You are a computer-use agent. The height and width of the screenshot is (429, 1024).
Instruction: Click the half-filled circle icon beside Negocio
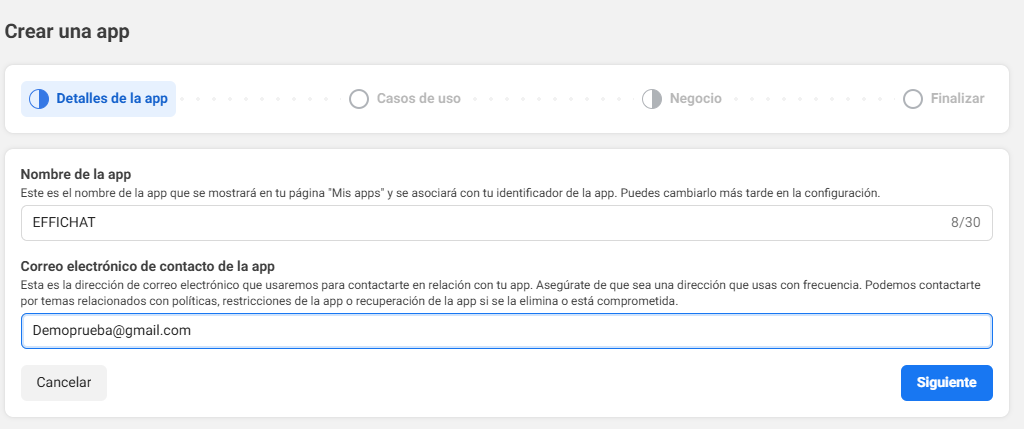tap(651, 99)
